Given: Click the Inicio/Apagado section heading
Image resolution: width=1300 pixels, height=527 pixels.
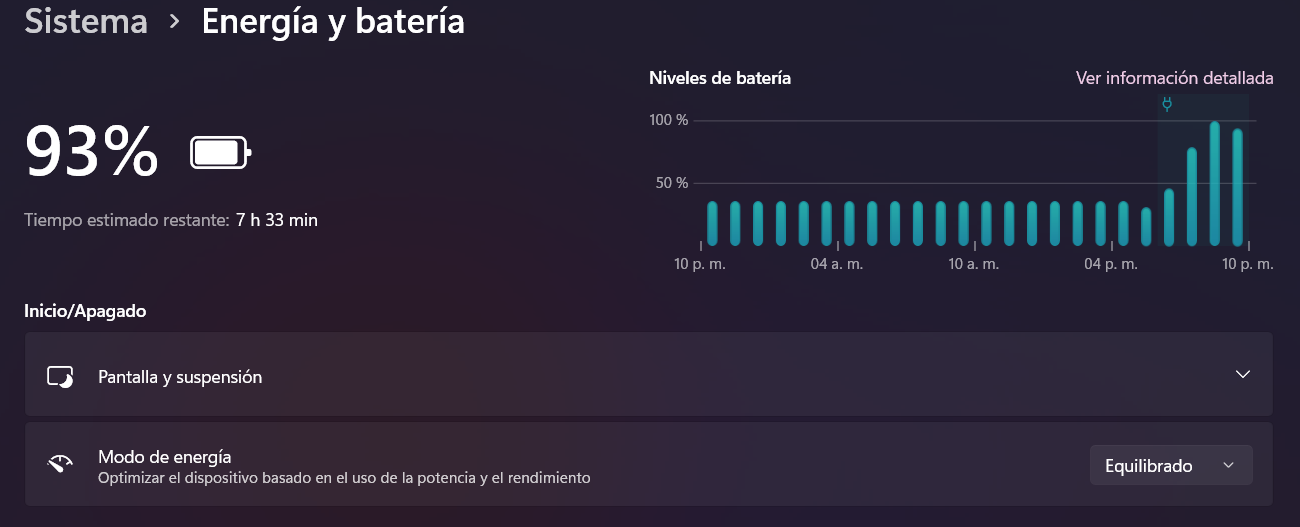Looking at the screenshot, I should (x=85, y=311).
